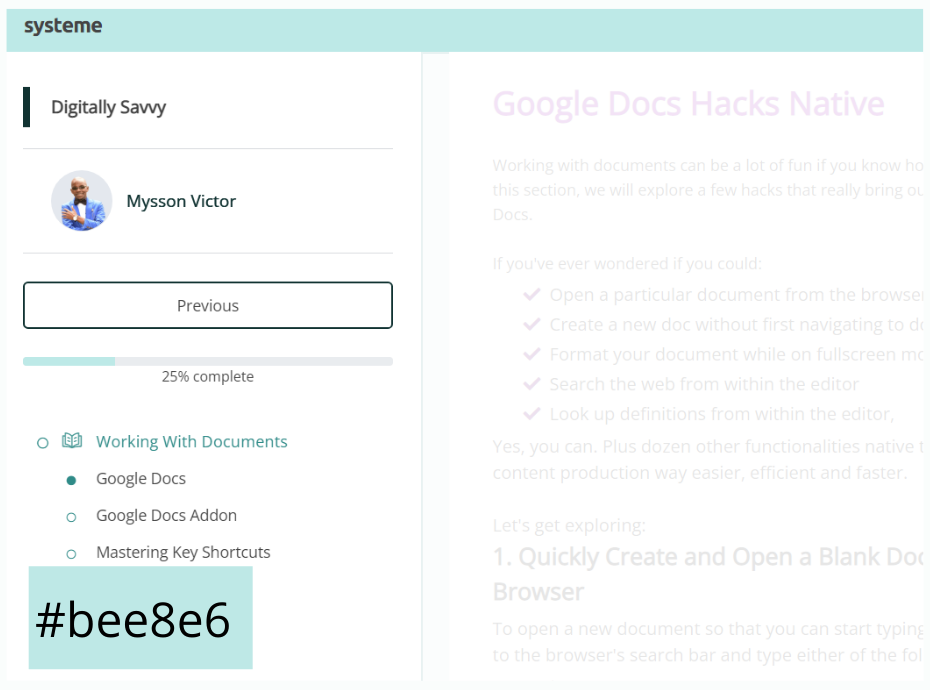Select text 'If you've ever wondered if you could:'
The width and height of the screenshot is (930, 690).
(627, 263)
